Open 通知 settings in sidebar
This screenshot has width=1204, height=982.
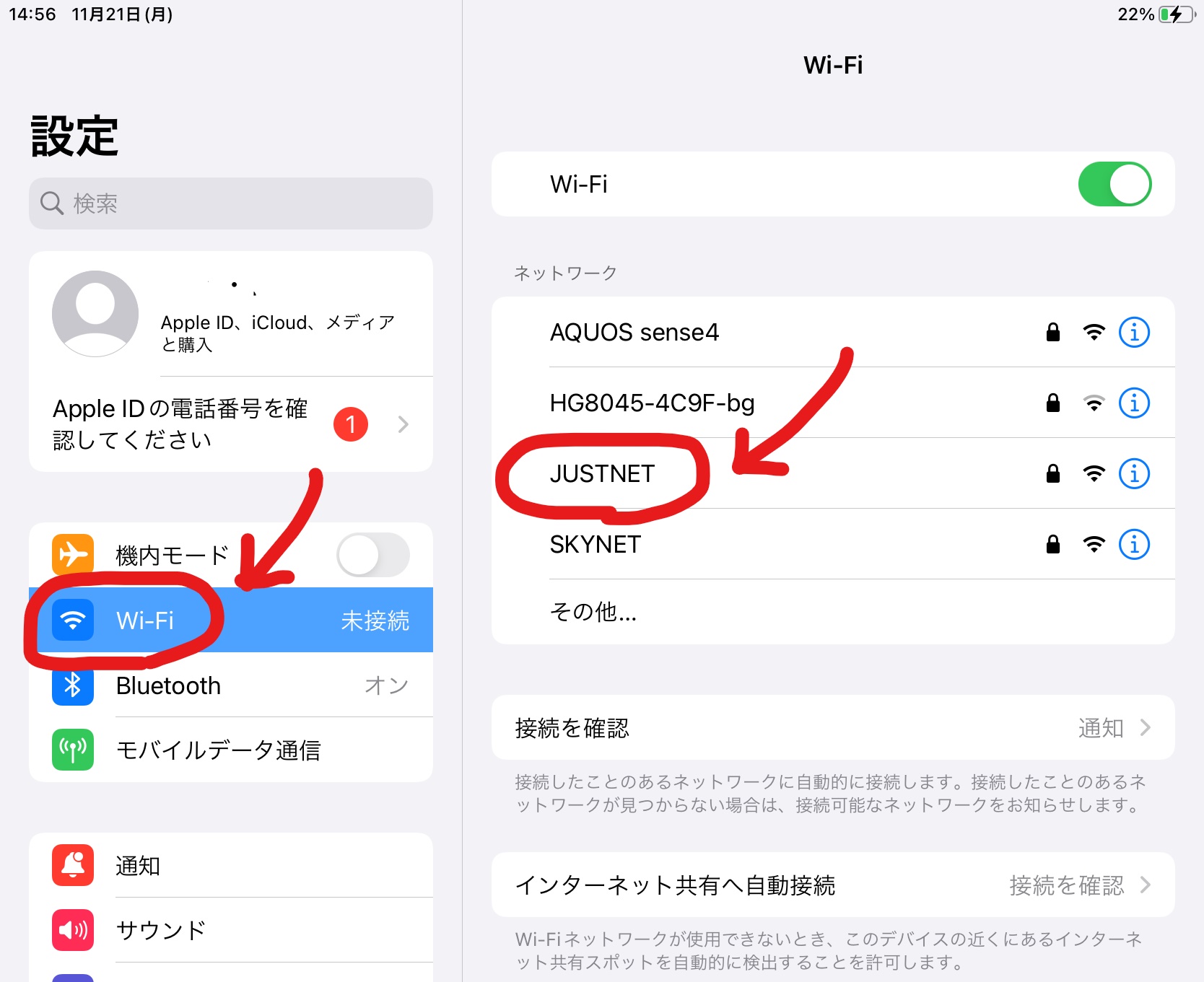coord(231,865)
